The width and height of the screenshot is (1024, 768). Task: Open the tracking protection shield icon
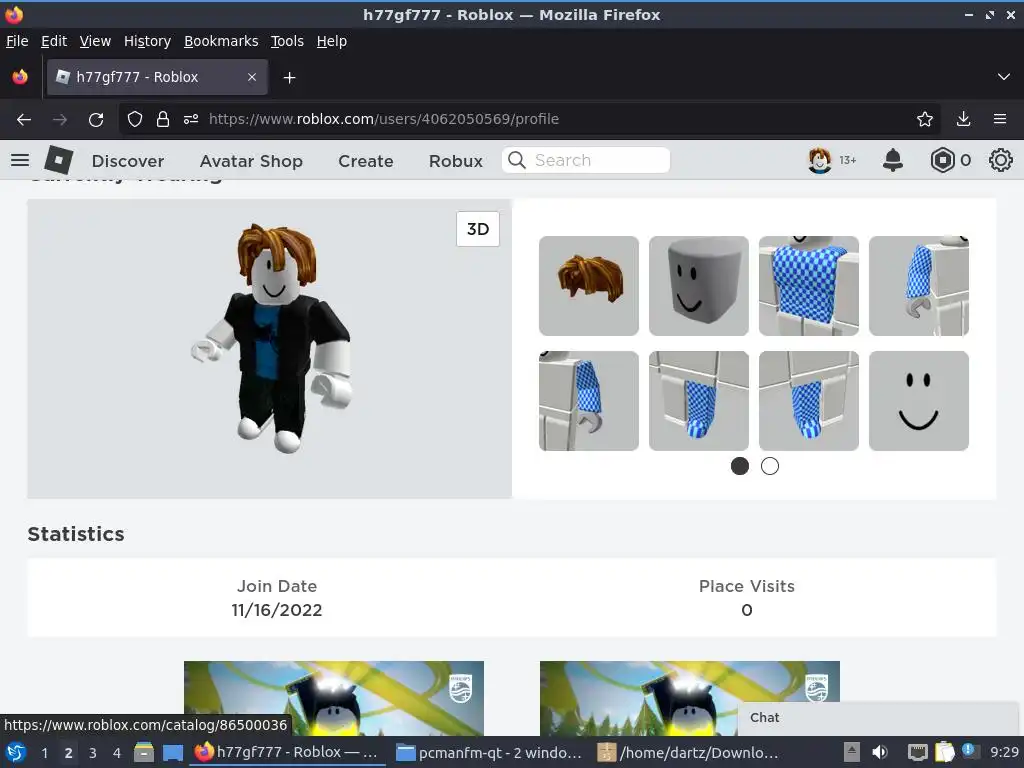coord(135,119)
